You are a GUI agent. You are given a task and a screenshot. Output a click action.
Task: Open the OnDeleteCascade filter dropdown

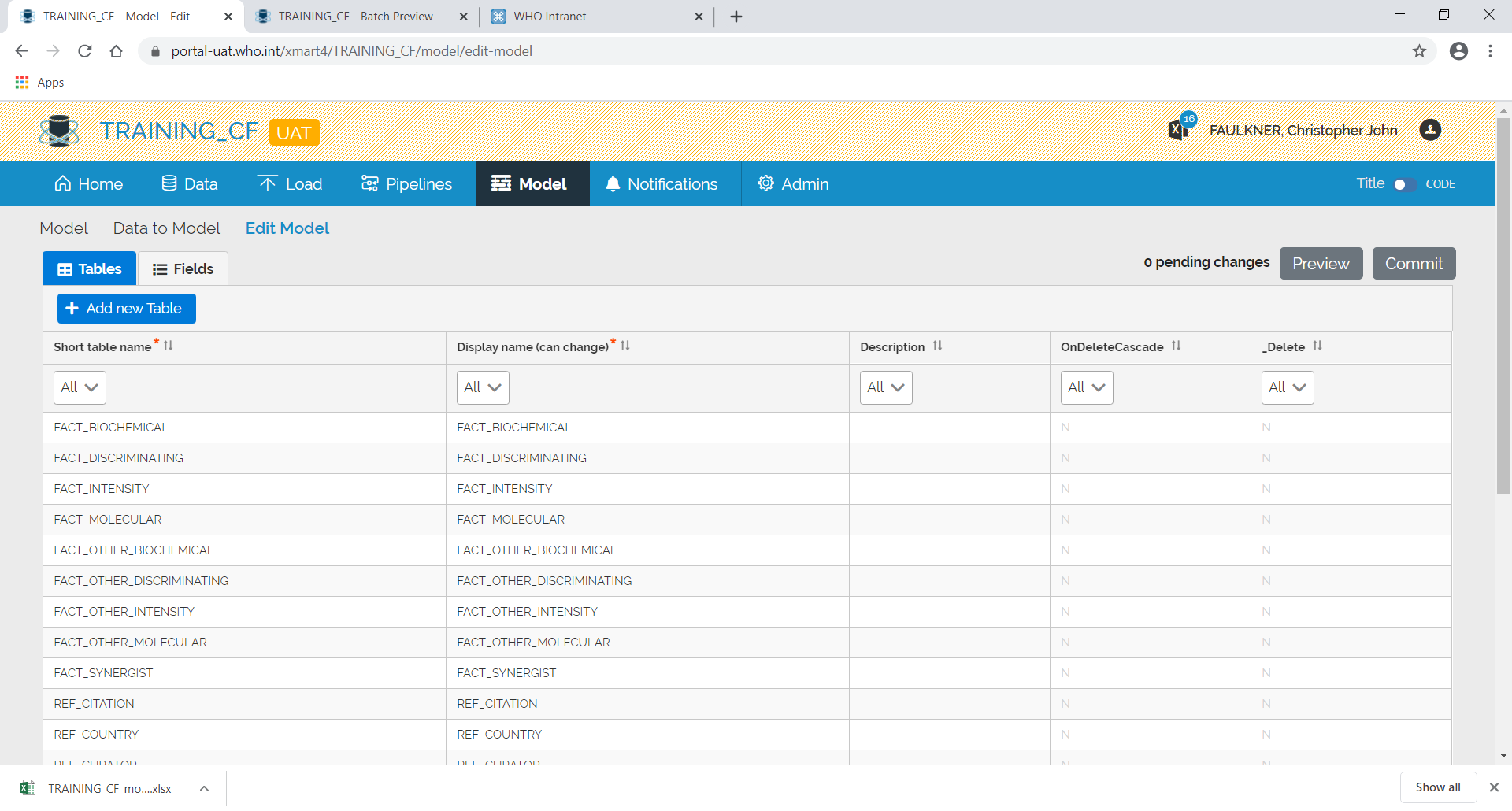tap(1087, 387)
